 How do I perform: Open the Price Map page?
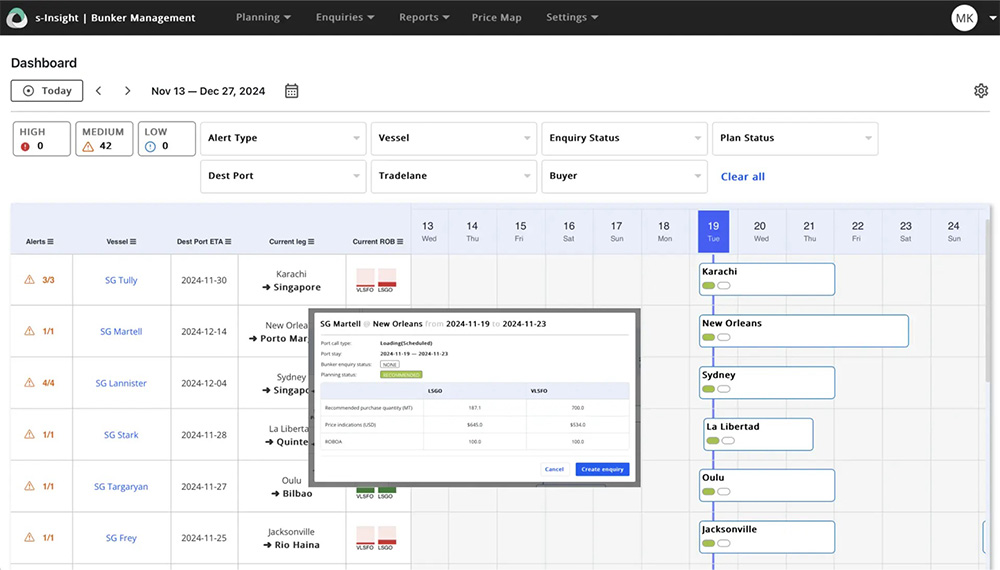496,17
